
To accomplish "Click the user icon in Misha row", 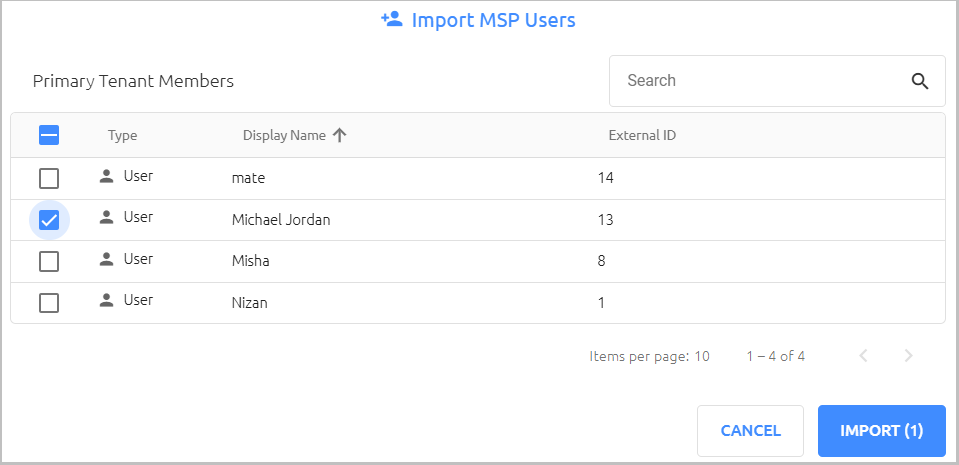I will tap(107, 259).
